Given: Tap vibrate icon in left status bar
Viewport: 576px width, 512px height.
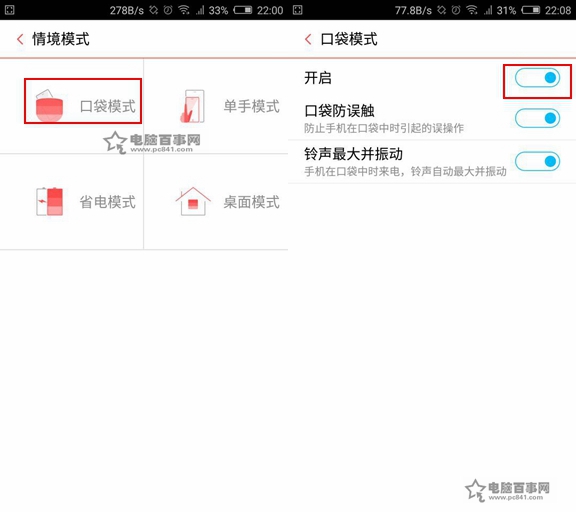Looking at the screenshot, I should [154, 10].
